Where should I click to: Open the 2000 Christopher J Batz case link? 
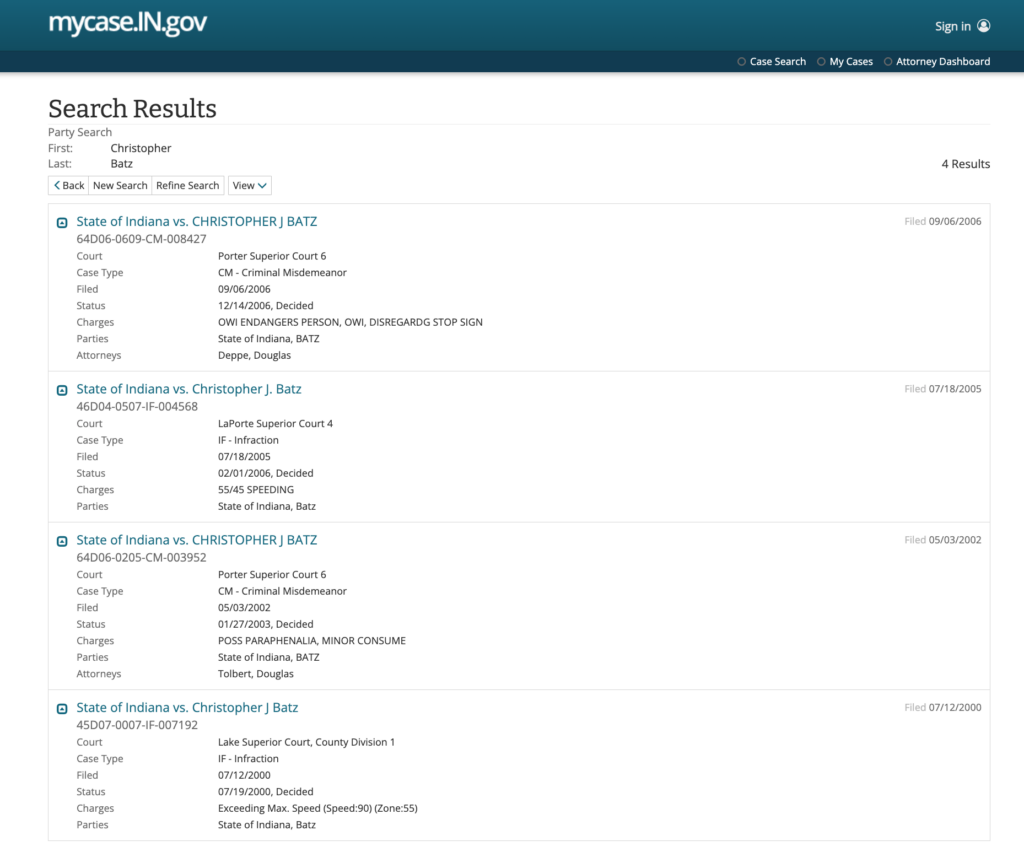(x=187, y=708)
